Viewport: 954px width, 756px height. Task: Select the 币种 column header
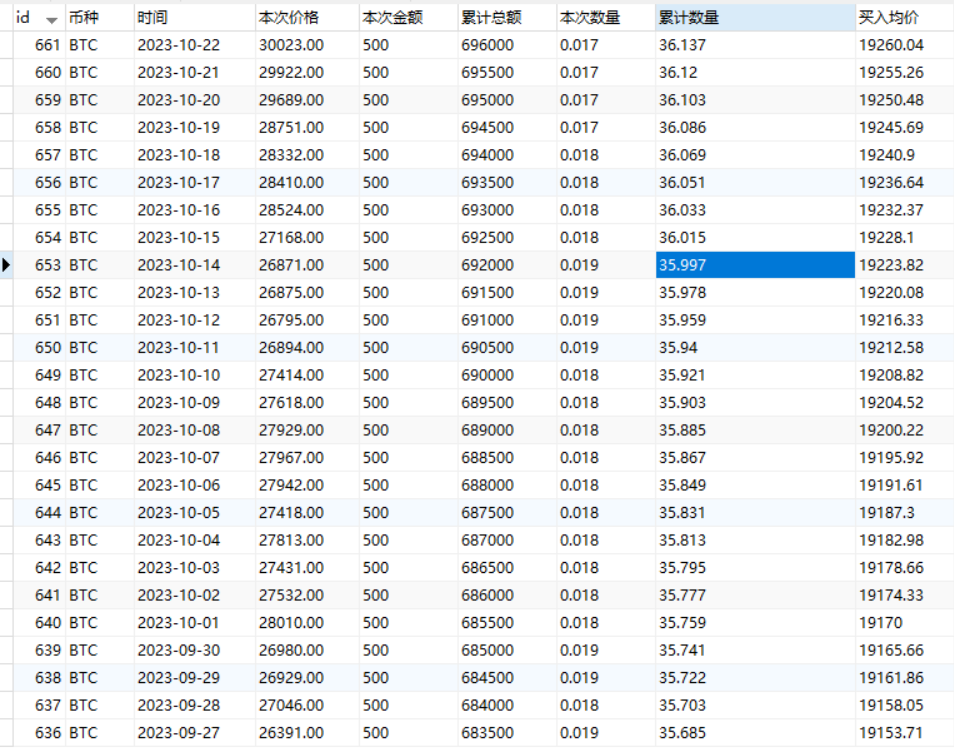tap(100, 17)
